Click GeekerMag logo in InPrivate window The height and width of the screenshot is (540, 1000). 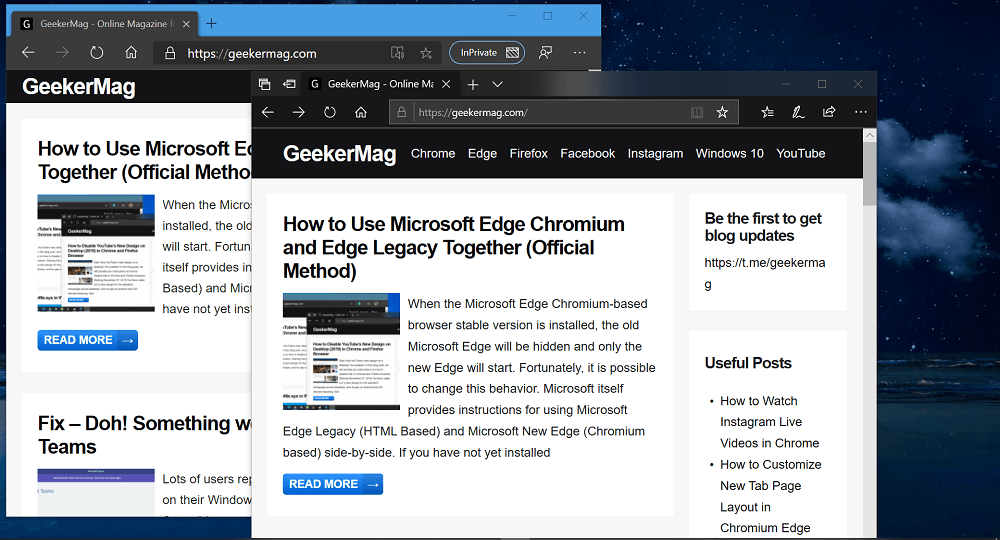point(79,86)
